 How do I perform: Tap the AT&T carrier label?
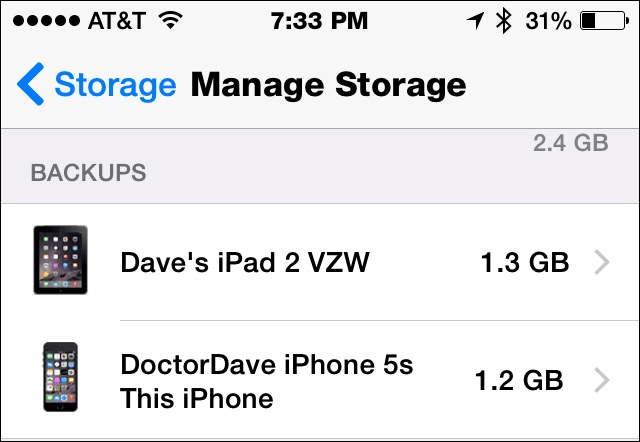[x=117, y=20]
